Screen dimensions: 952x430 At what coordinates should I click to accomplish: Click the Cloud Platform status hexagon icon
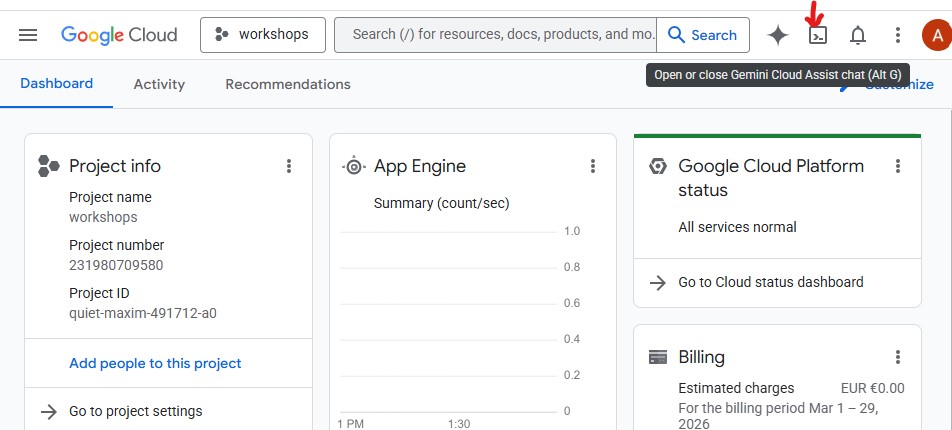658,166
